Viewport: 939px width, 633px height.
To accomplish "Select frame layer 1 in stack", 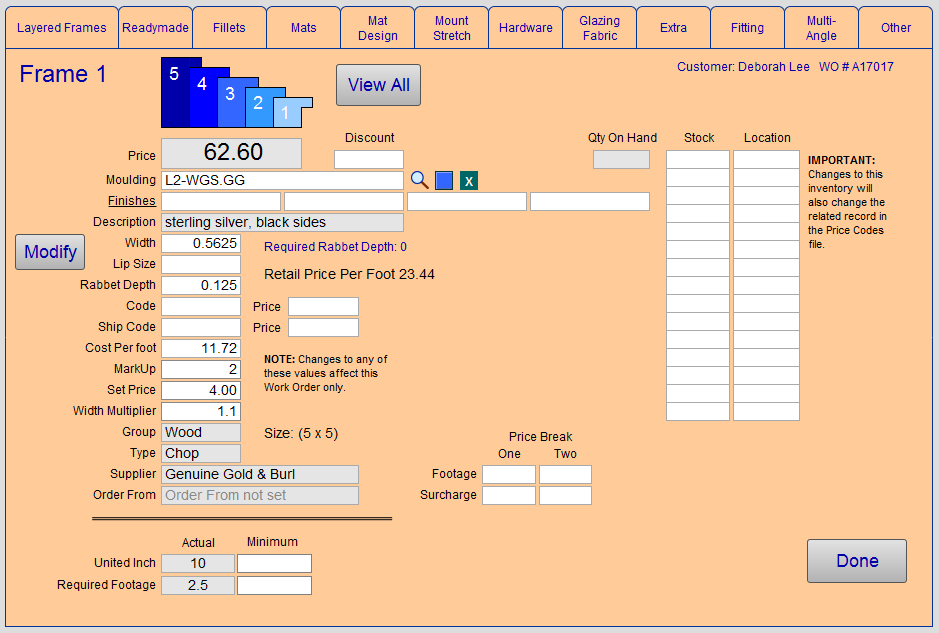I will click(286, 113).
